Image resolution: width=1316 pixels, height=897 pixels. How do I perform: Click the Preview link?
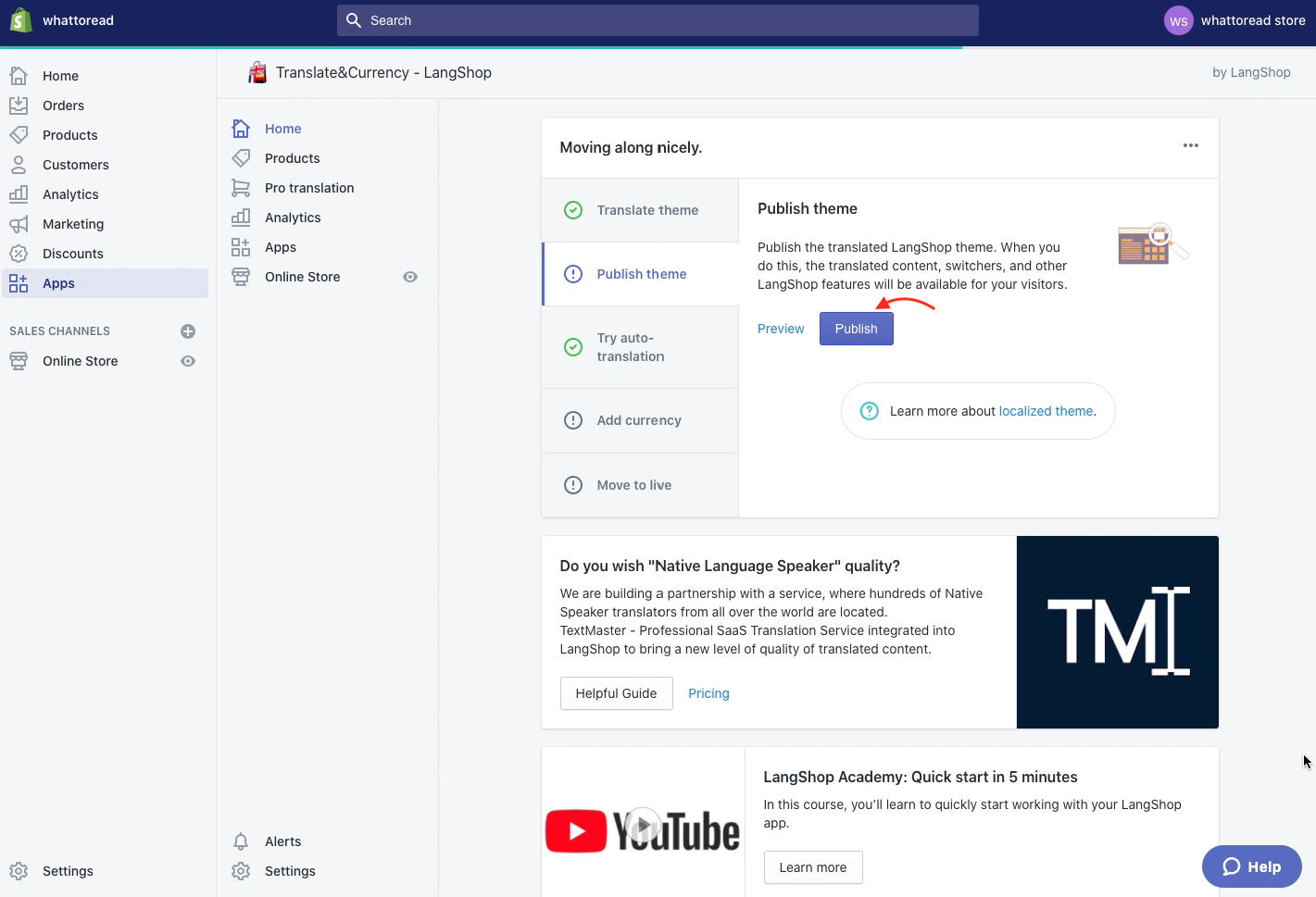point(781,329)
